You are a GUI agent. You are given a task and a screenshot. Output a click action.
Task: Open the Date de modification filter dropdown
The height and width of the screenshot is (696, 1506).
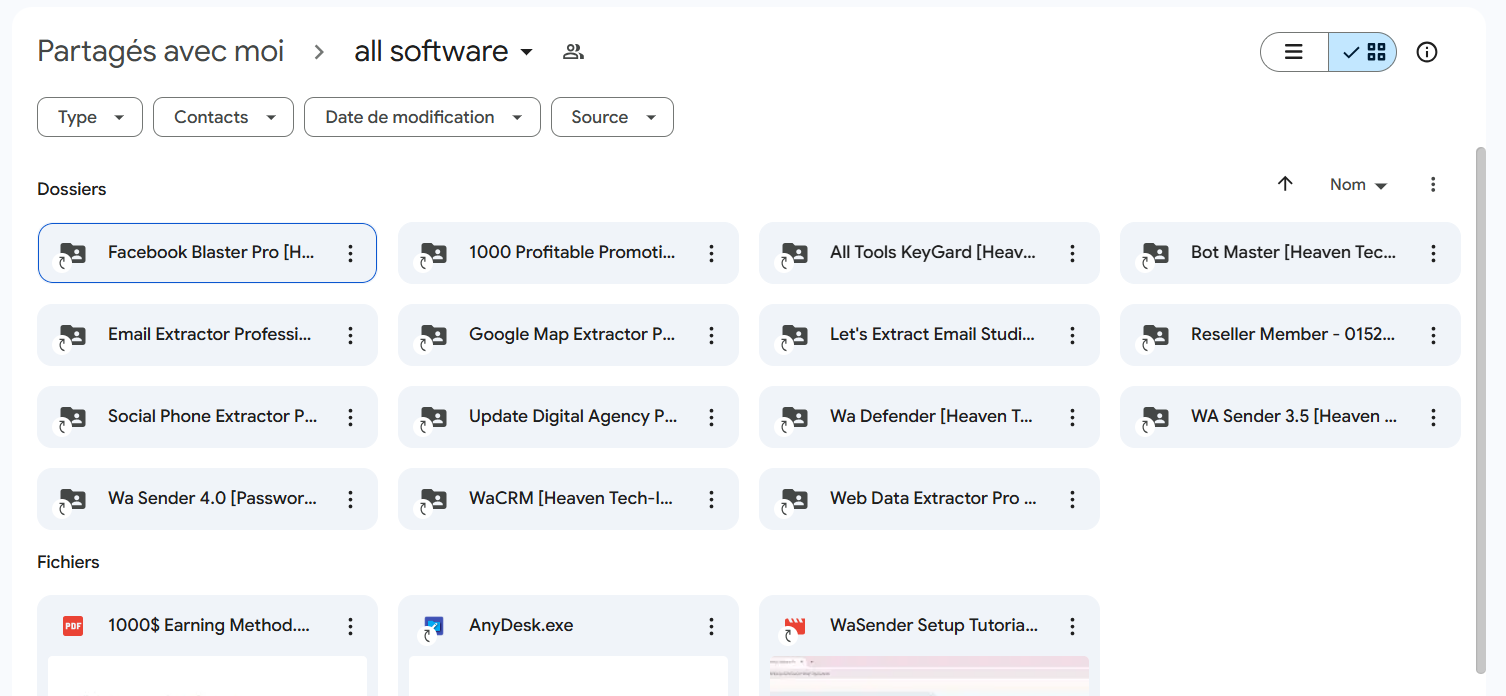422,117
